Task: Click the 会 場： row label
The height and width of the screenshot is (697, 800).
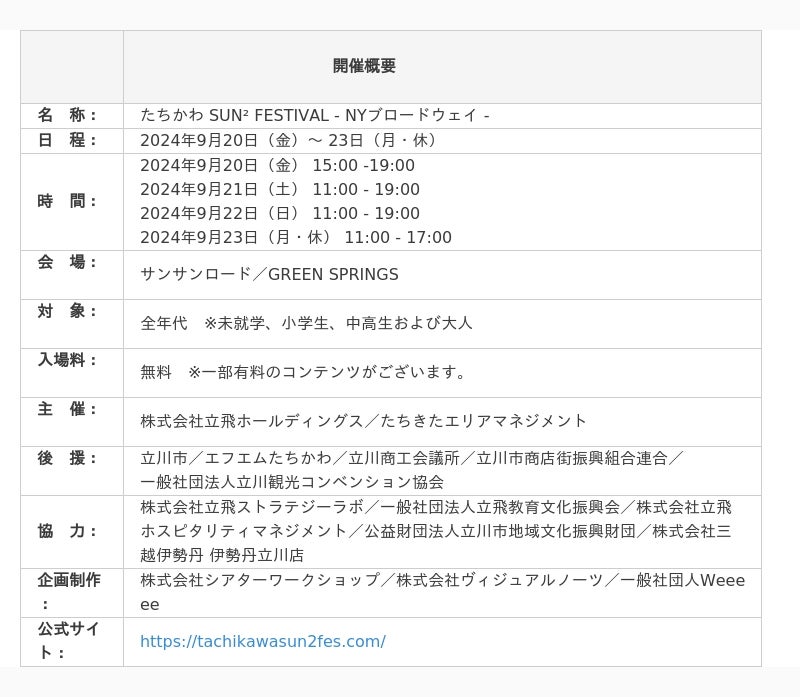Action: (x=67, y=262)
